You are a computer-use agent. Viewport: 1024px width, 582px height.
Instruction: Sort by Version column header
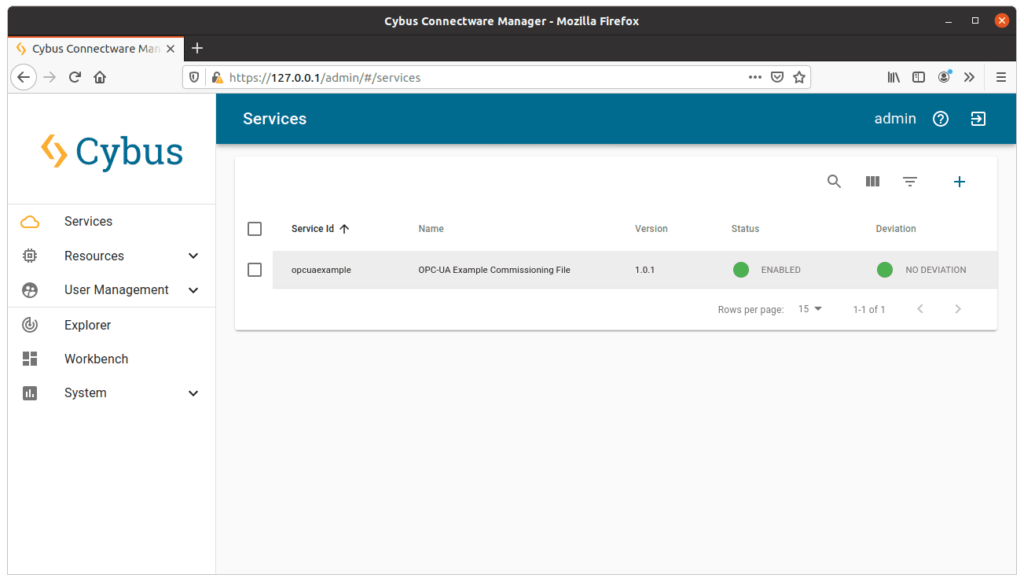click(x=651, y=229)
